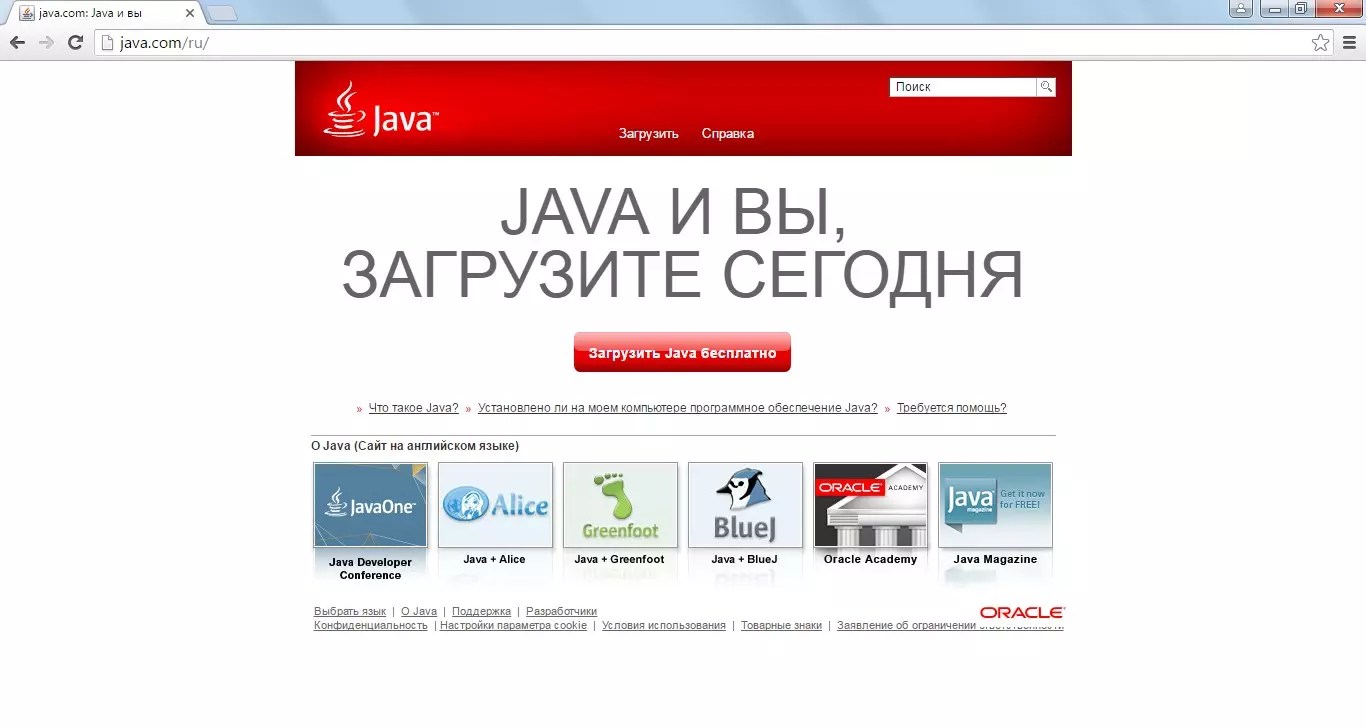Click into the Поиск search field
This screenshot has width=1366, height=728.
click(962, 87)
